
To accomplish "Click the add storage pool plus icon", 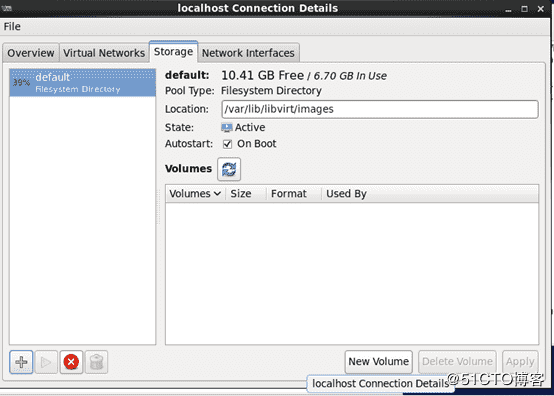I will 21,362.
